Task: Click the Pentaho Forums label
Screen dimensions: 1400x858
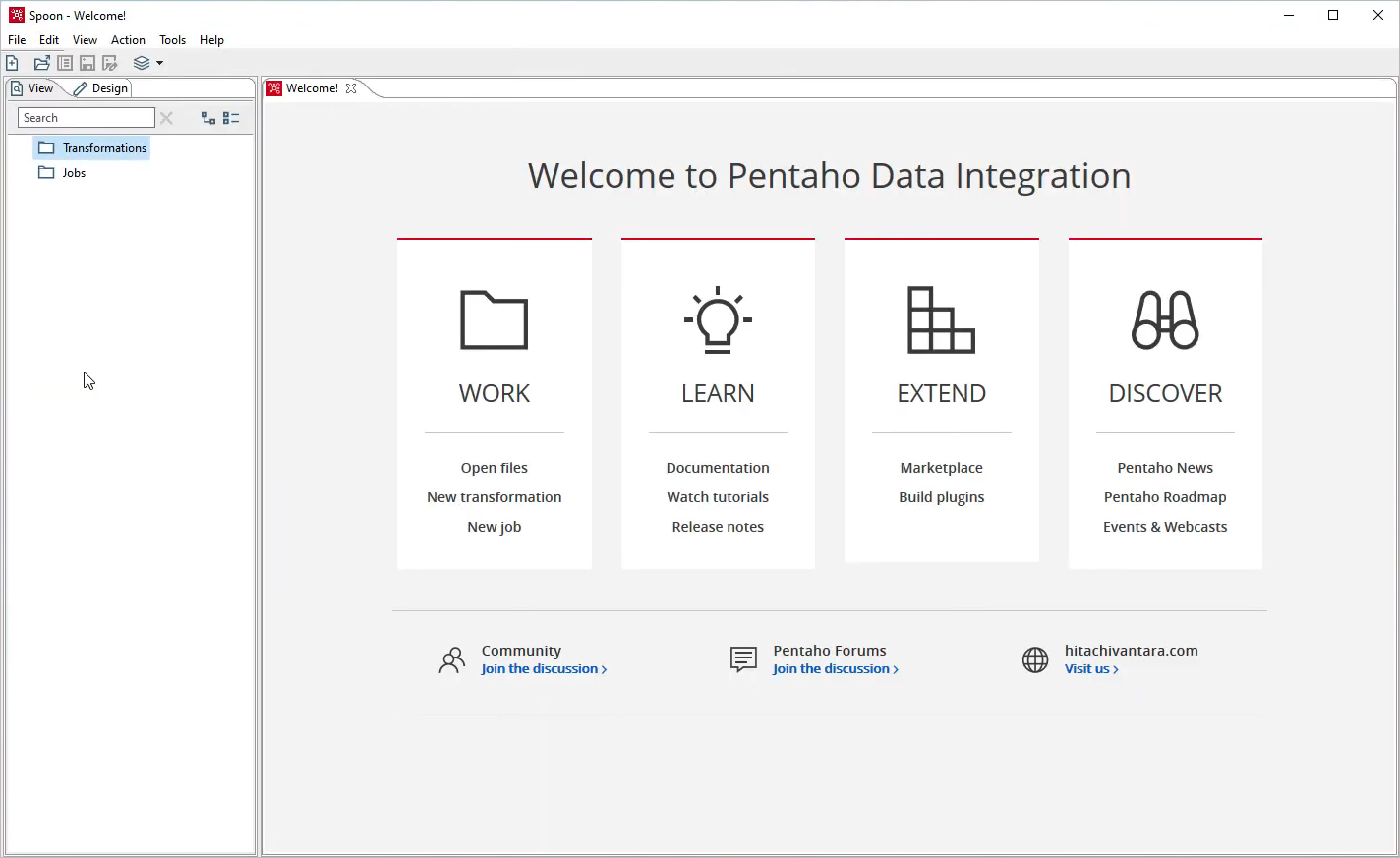Action: [x=830, y=651]
